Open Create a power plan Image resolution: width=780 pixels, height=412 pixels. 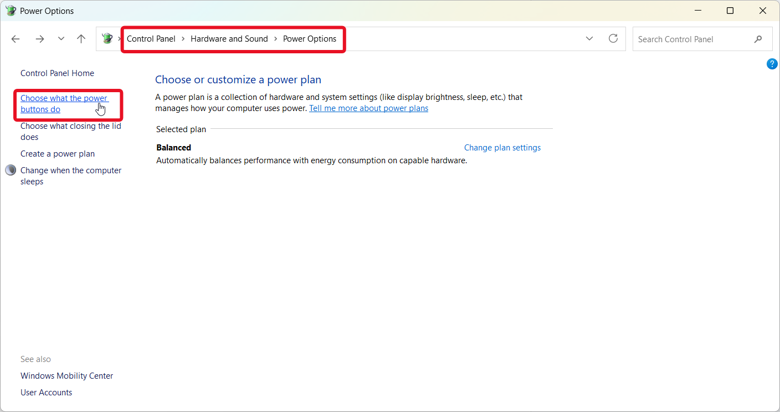pos(57,154)
